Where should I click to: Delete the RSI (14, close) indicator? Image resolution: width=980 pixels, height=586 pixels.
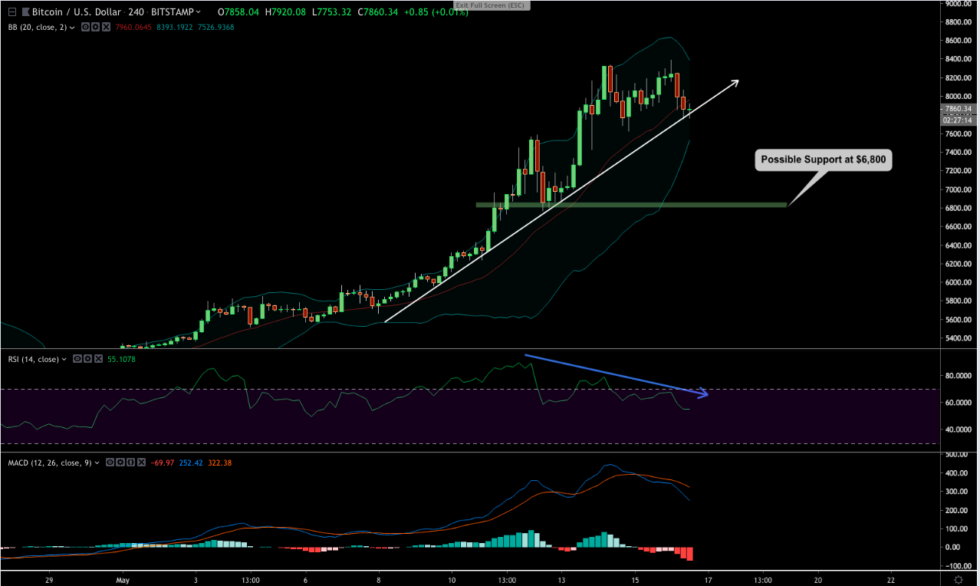click(x=99, y=359)
